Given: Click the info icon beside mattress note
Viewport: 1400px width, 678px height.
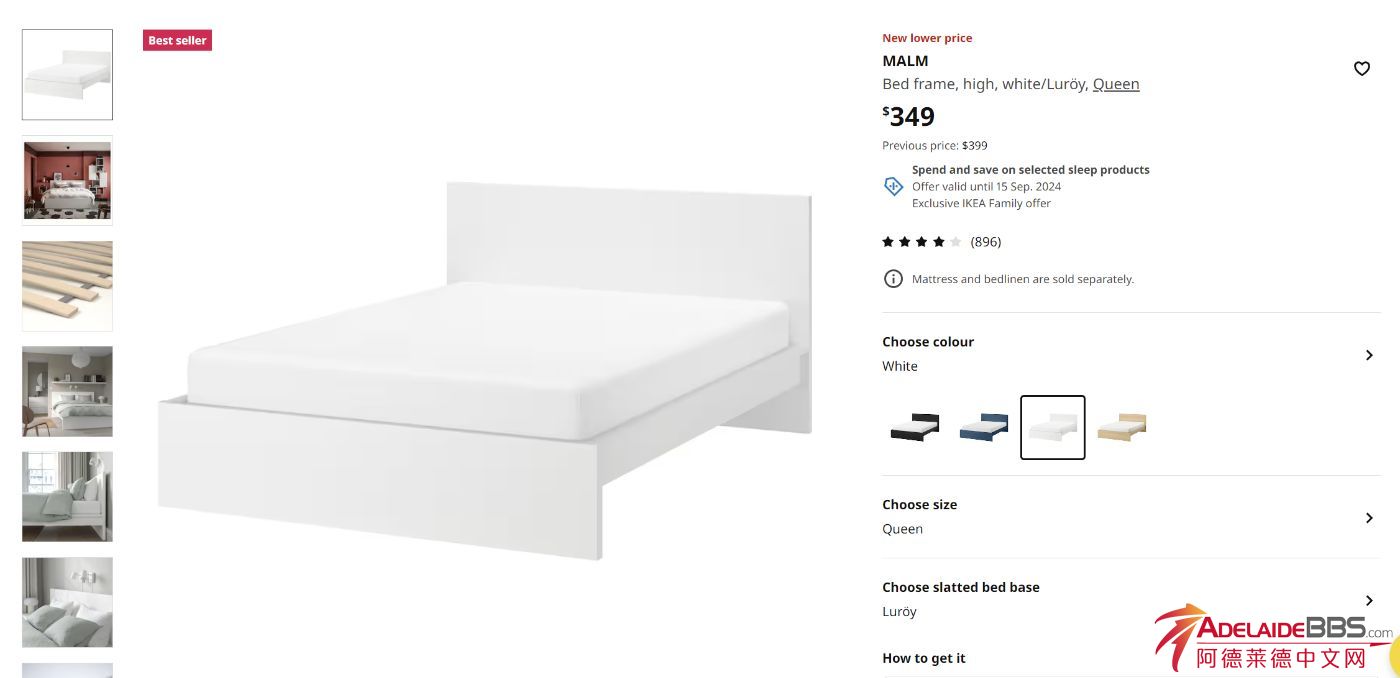Looking at the screenshot, I should click(893, 279).
